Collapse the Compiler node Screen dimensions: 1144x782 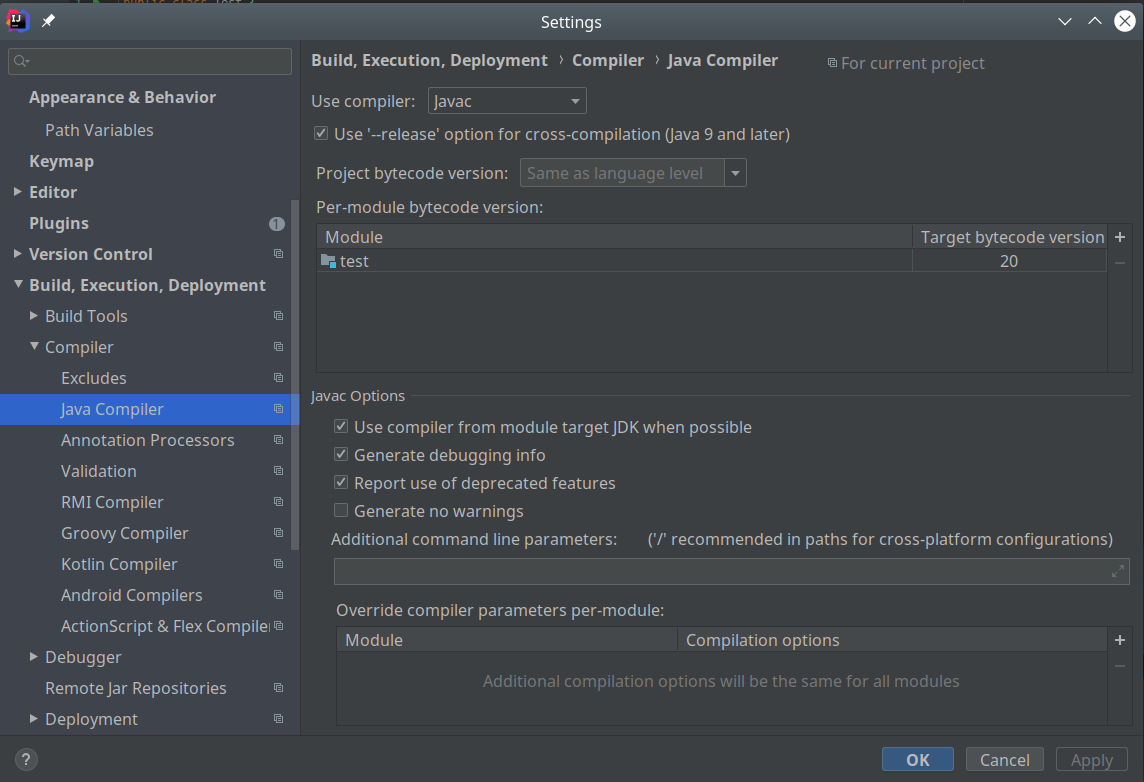(x=34, y=347)
